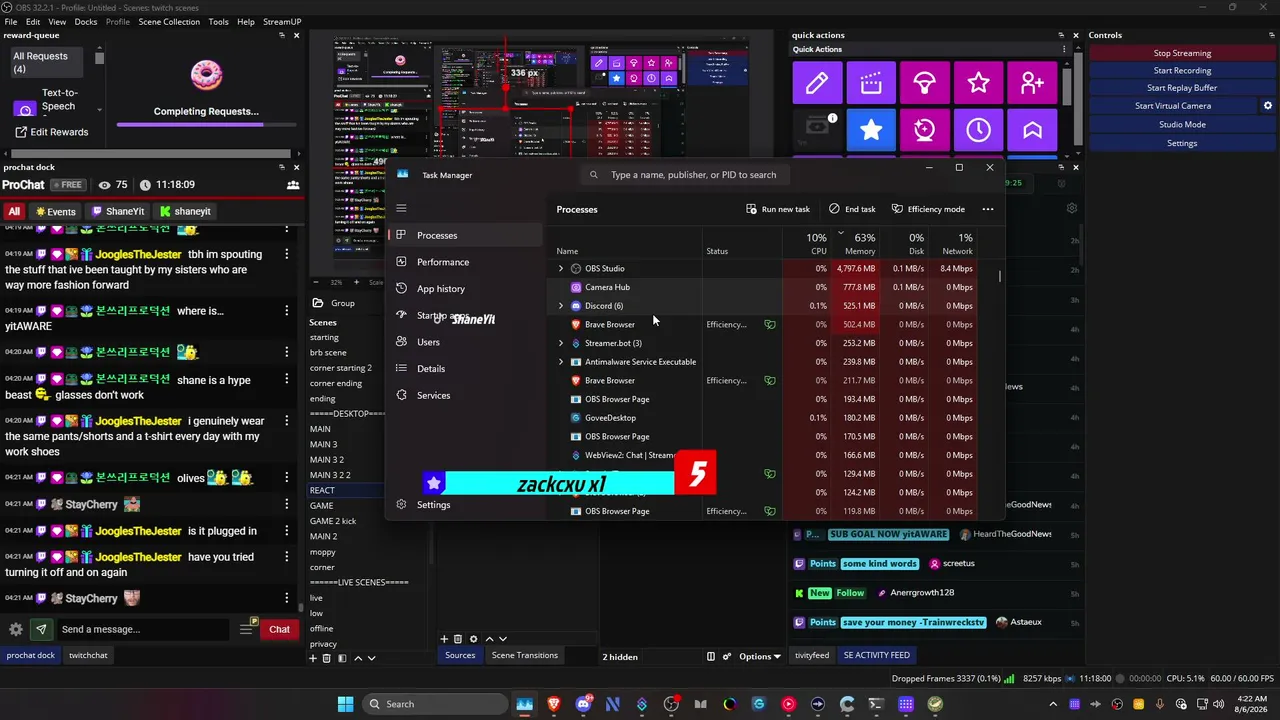Toggle Start Virtual Camera
The height and width of the screenshot is (720, 1280).
(1173, 106)
